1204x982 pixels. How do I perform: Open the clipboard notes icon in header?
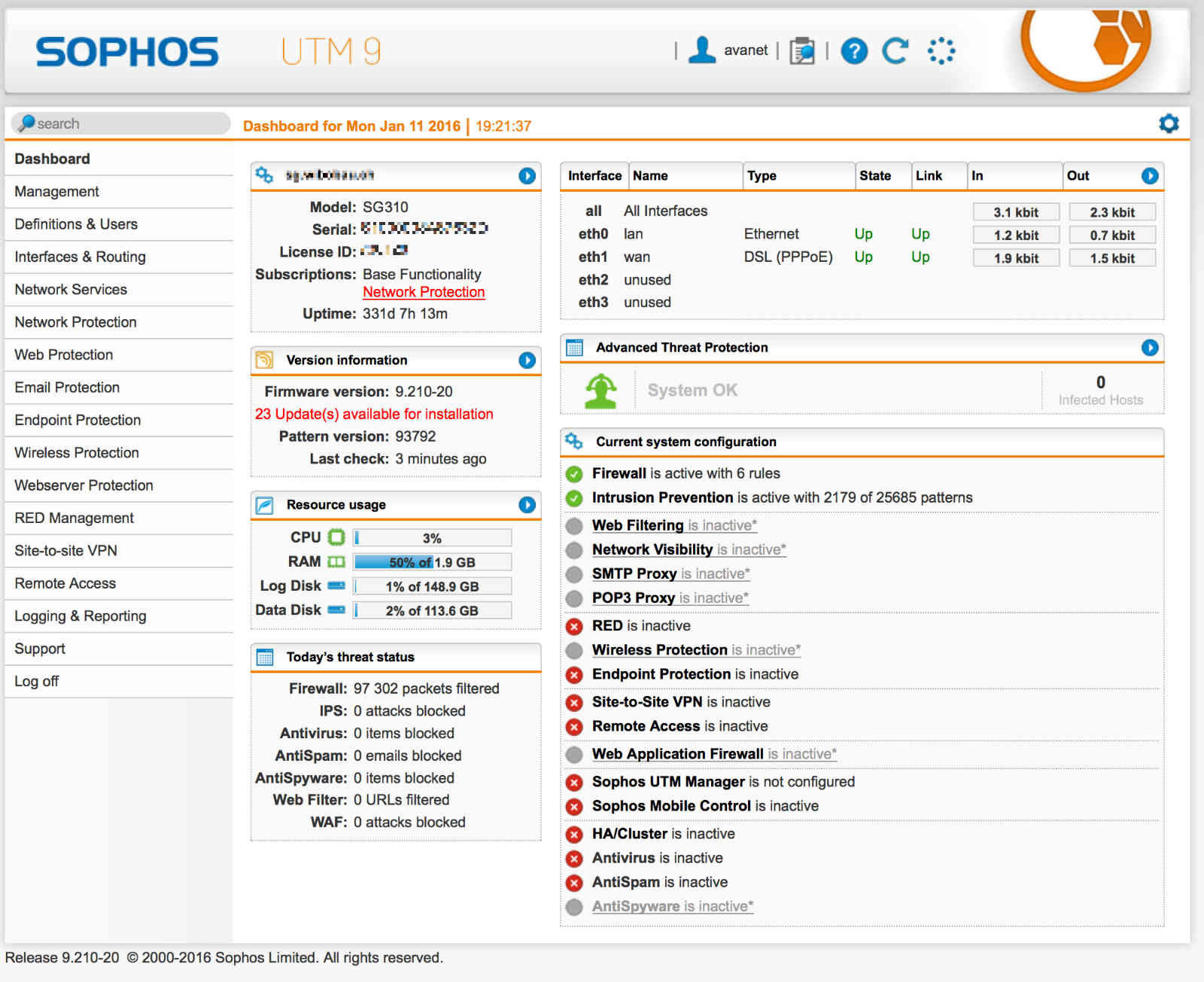[802, 51]
